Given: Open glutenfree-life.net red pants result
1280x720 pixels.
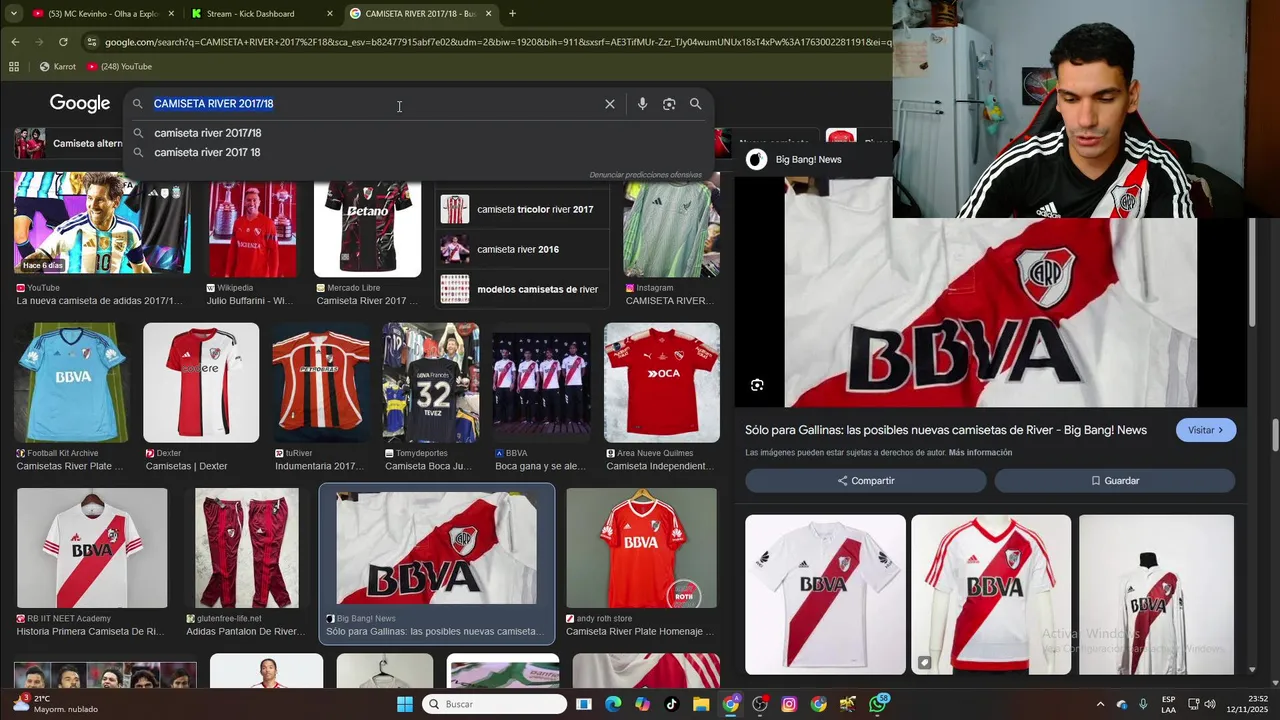Looking at the screenshot, I should click(246, 548).
